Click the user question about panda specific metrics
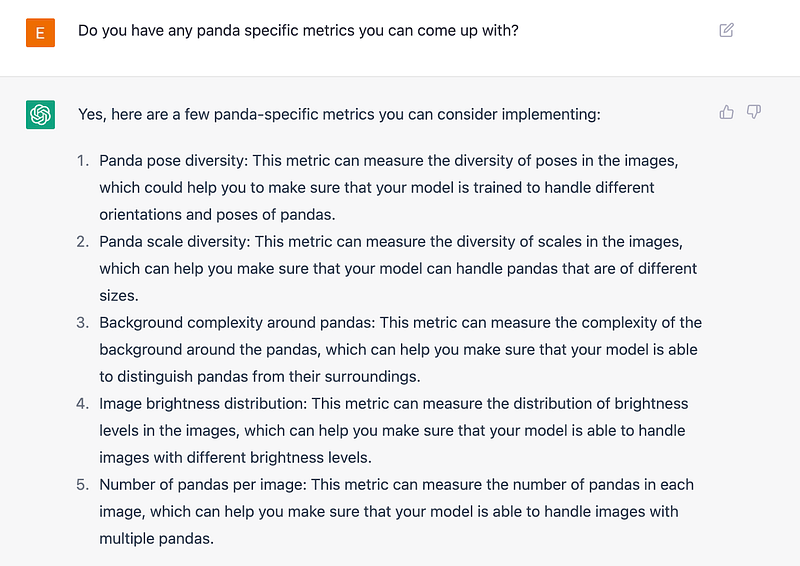Viewport: 800px width, 566px height. (x=298, y=30)
